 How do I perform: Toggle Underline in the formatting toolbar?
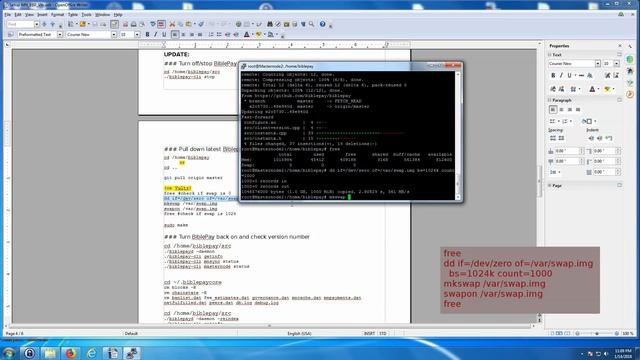164,35
